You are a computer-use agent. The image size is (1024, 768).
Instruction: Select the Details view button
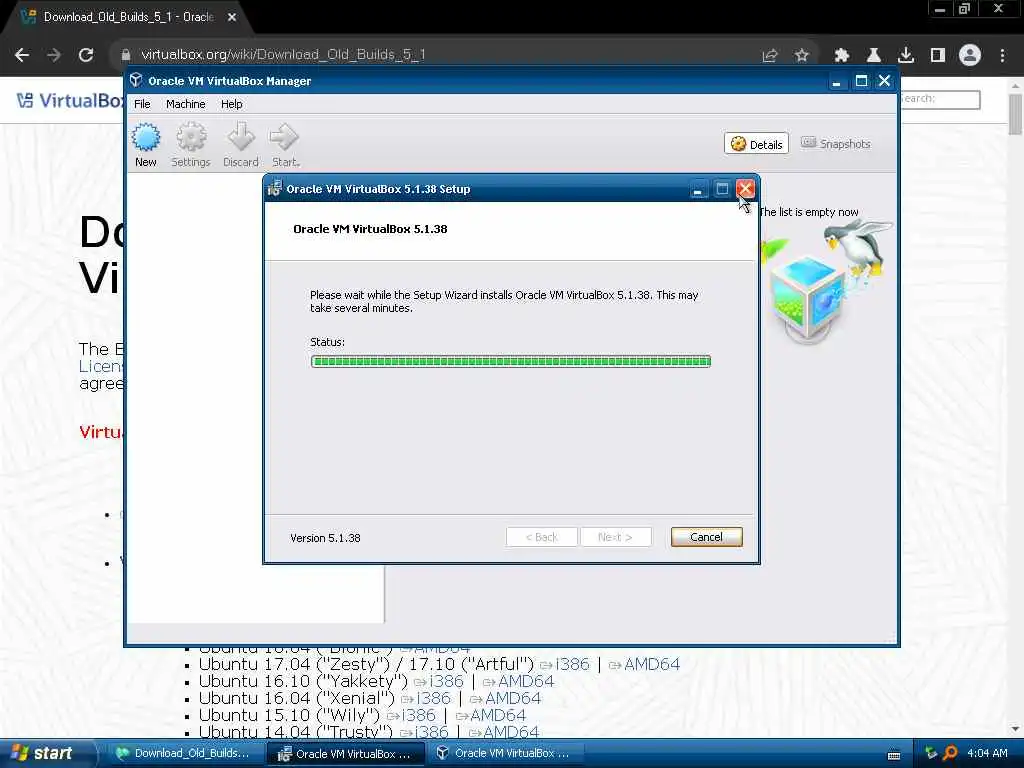(756, 144)
